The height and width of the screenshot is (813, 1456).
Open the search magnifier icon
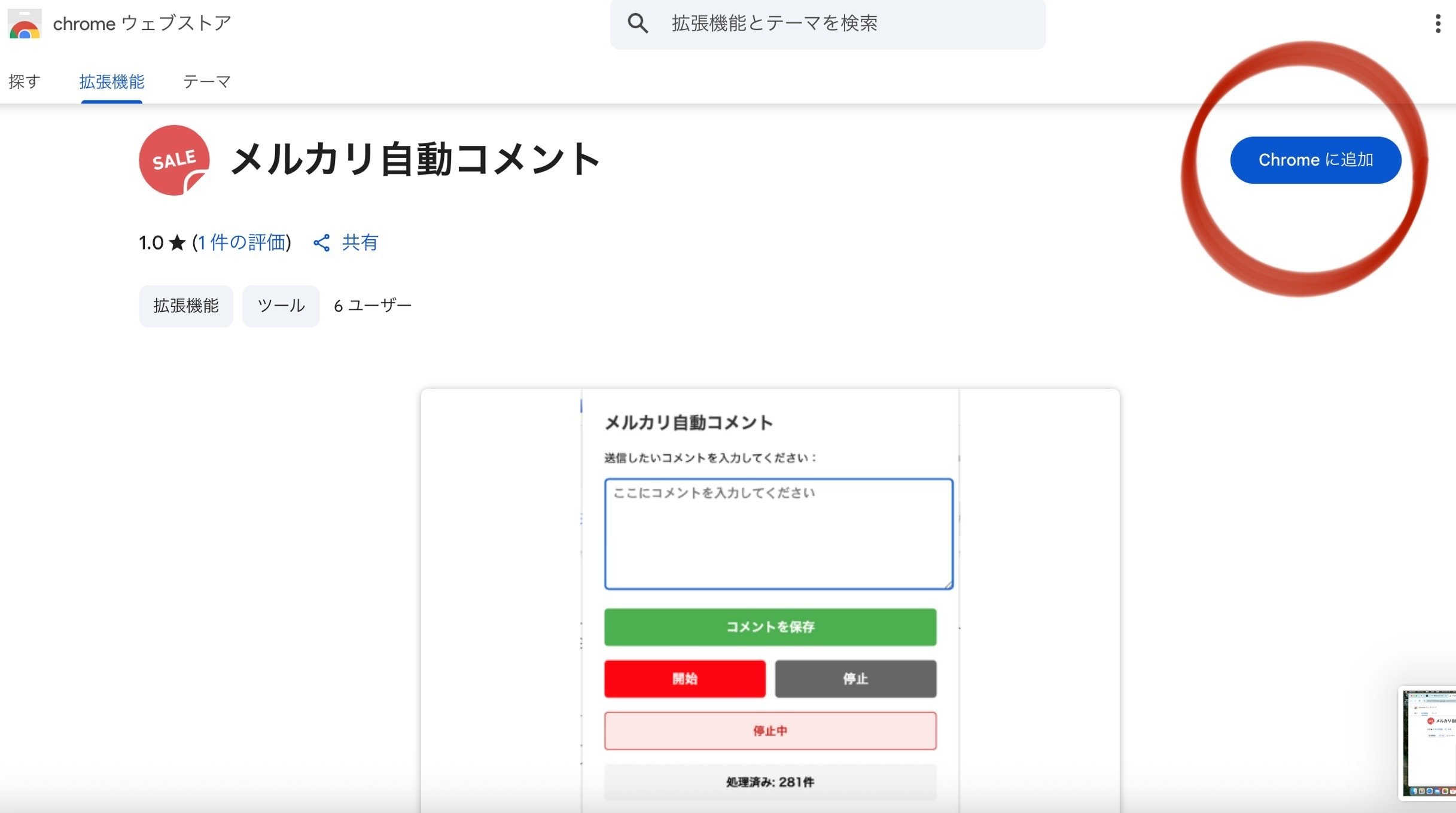pyautogui.click(x=638, y=23)
